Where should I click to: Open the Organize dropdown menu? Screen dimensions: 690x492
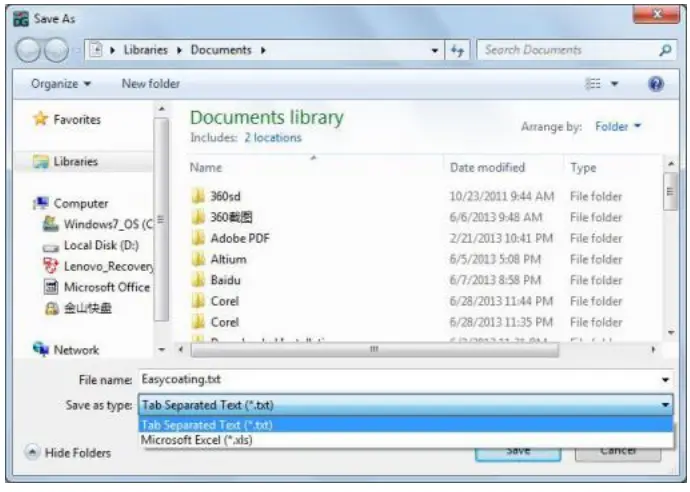pyautogui.click(x=61, y=84)
